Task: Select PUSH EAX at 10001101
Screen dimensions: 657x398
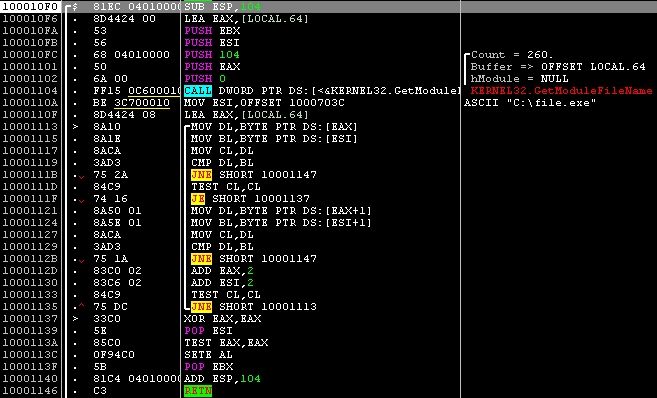Action: tap(212, 67)
